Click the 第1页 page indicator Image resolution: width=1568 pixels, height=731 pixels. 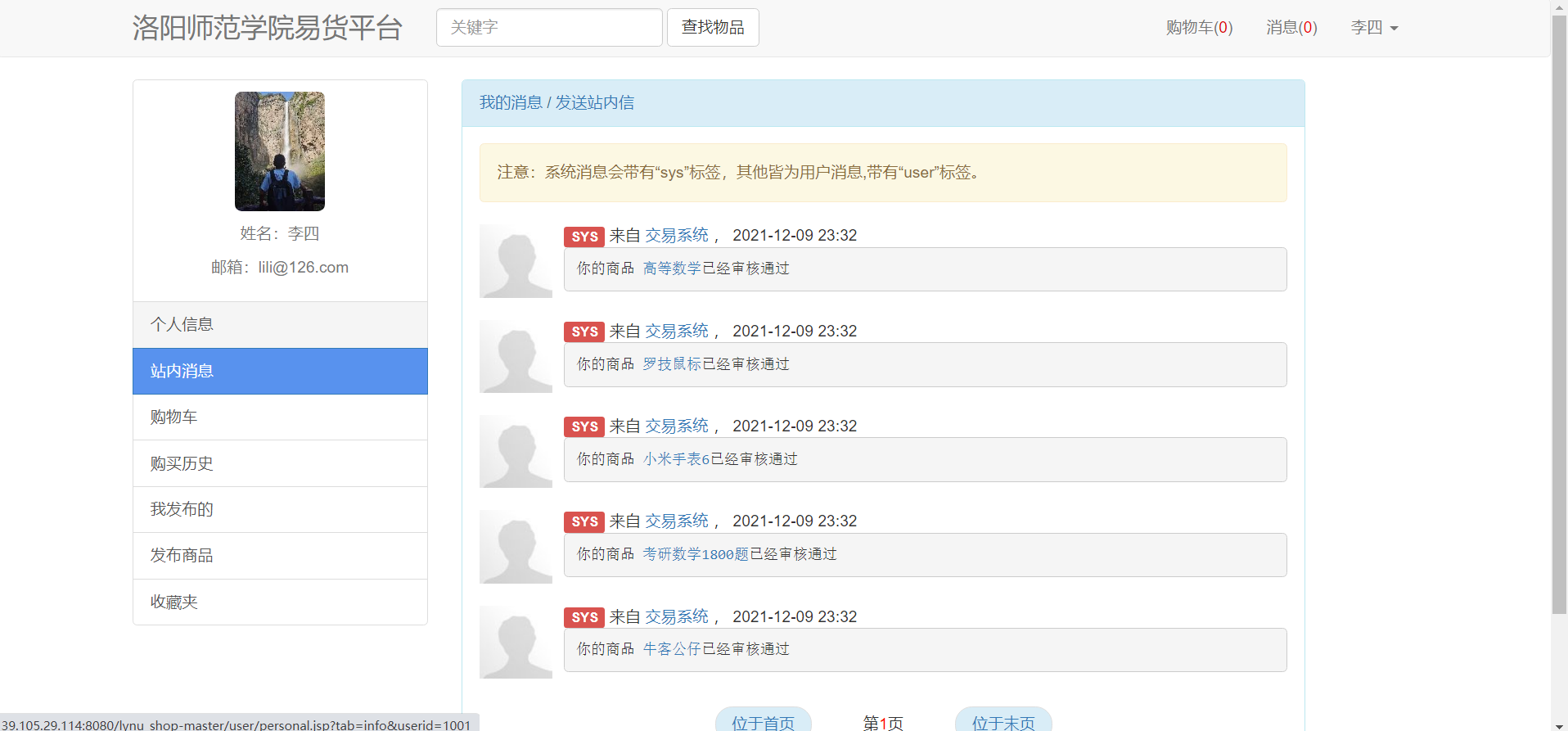click(x=883, y=723)
